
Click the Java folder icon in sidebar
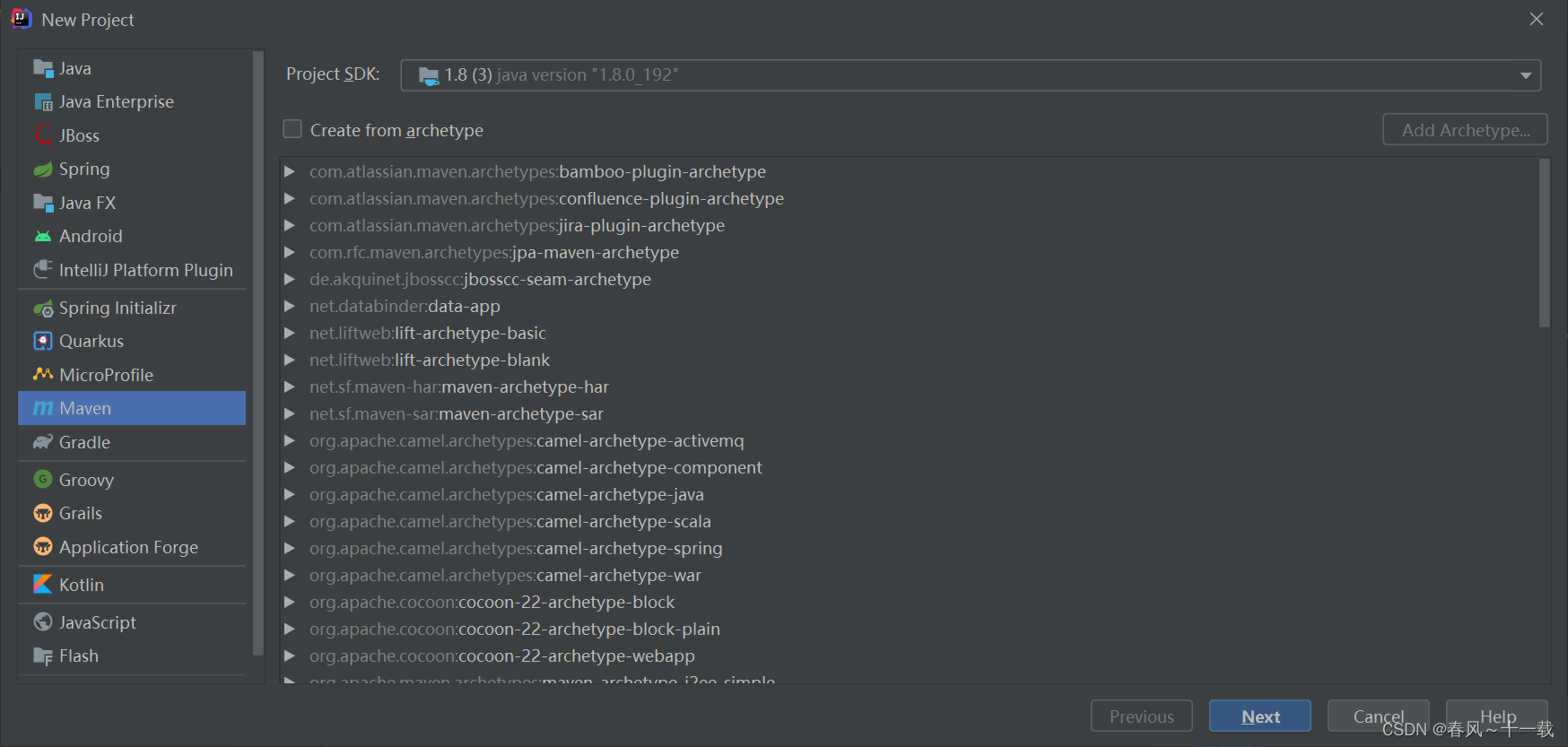pos(43,68)
